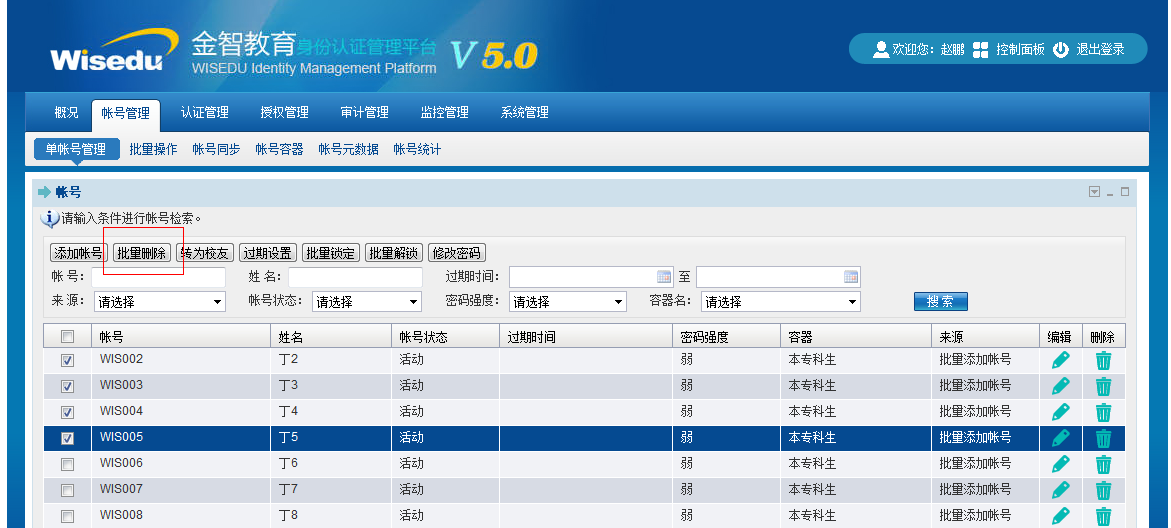Toggle the select-all checkbox in table header
1171x528 pixels.
tap(68, 337)
